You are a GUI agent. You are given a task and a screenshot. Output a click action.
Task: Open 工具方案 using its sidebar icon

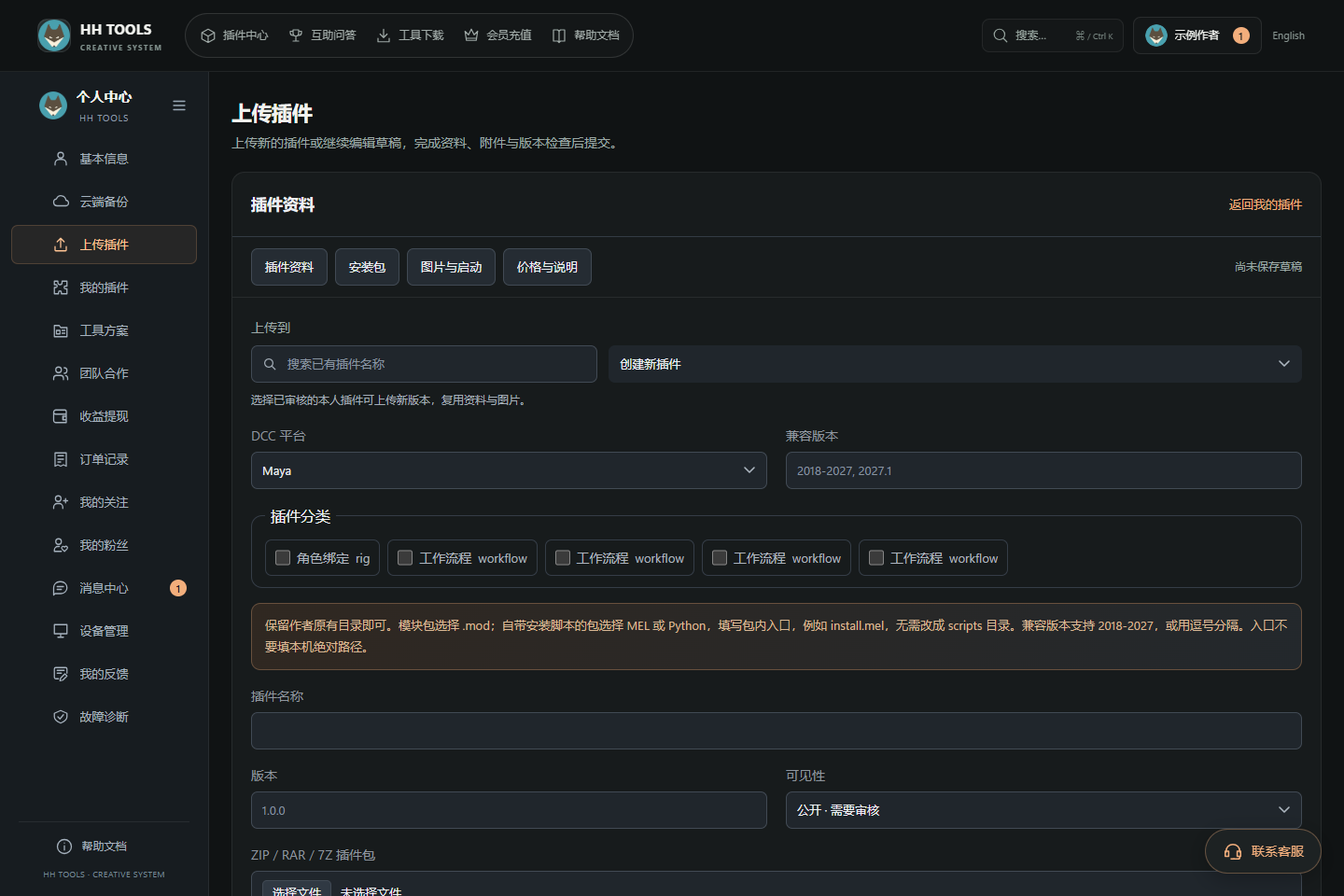pyautogui.click(x=61, y=330)
